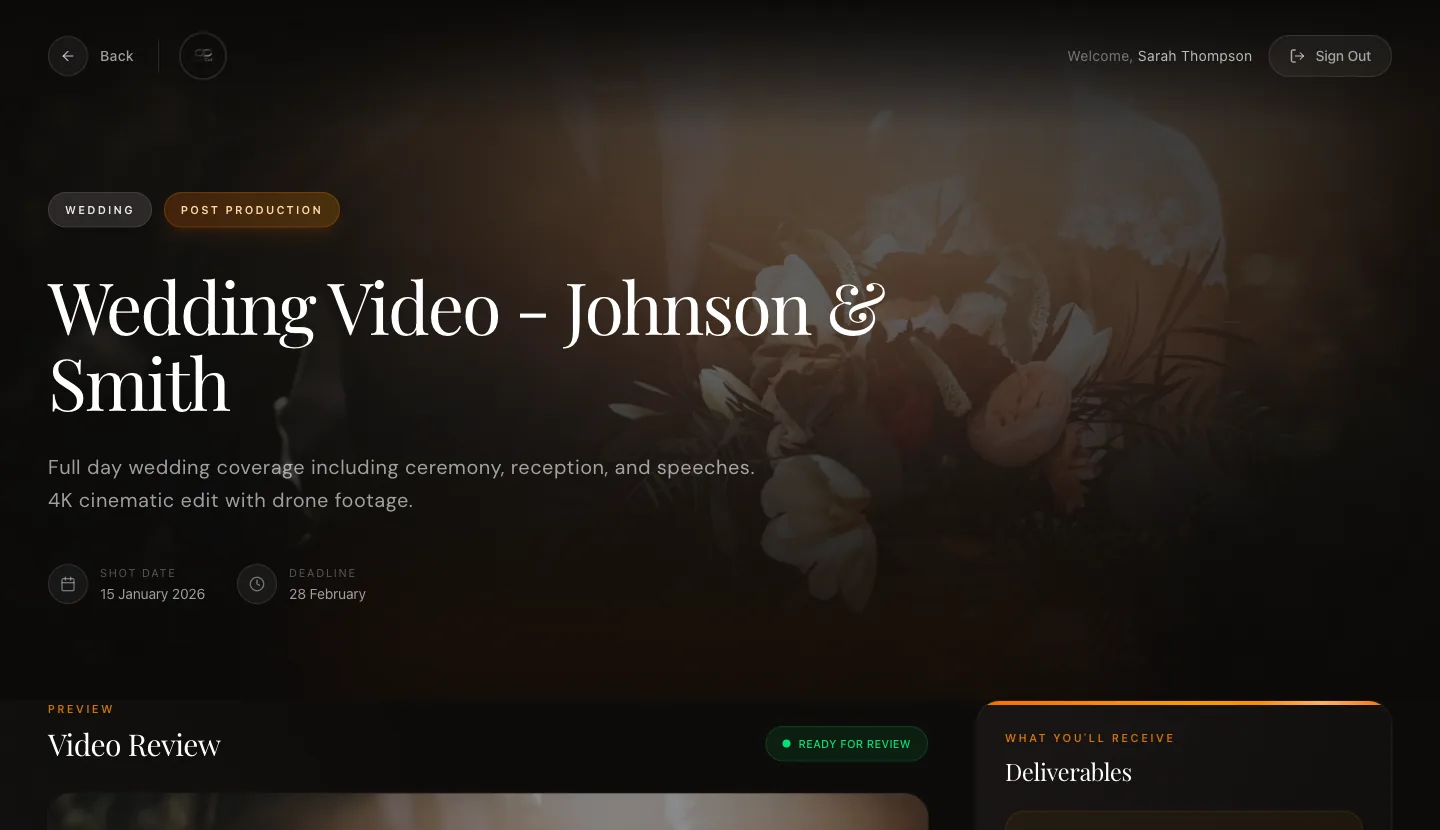Screen dimensions: 1440x830
Task: Click the WHAT YOU'LL RECEIVE label
Action: tap(1090, 738)
